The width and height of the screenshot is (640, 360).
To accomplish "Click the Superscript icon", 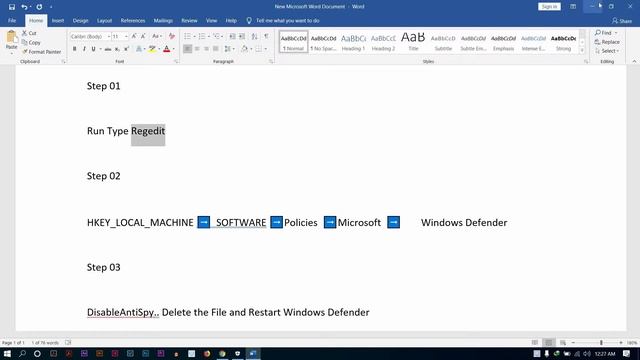I will pyautogui.click(x=127, y=49).
